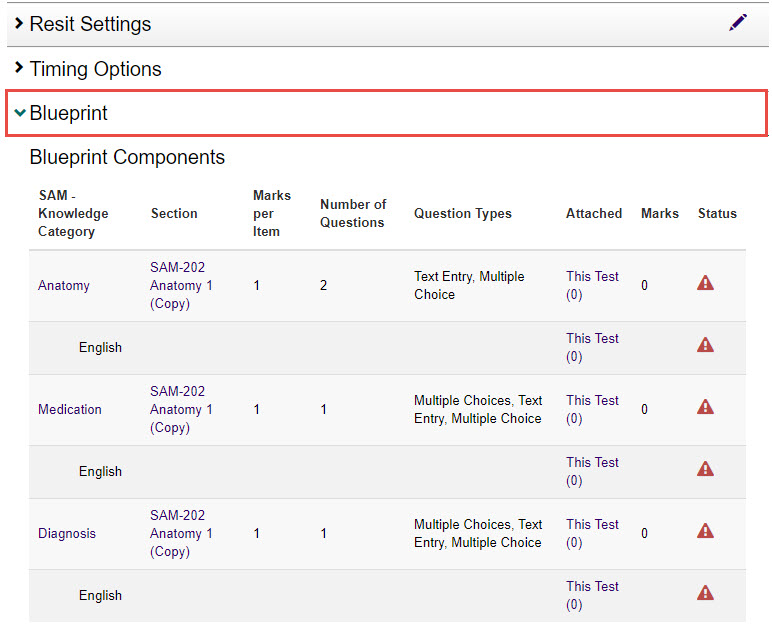Click the Status column header
The height and width of the screenshot is (632, 772).
coord(717,214)
